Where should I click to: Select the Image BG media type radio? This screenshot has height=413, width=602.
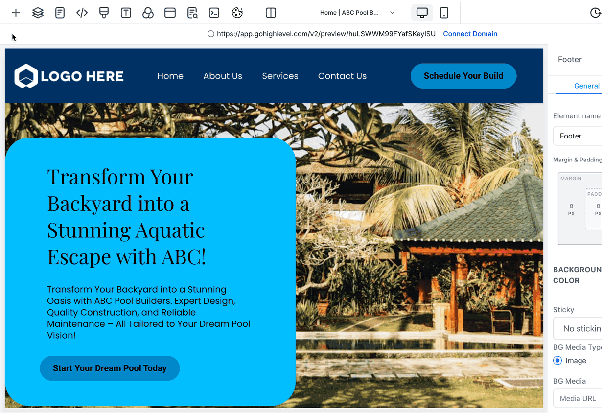(557, 360)
